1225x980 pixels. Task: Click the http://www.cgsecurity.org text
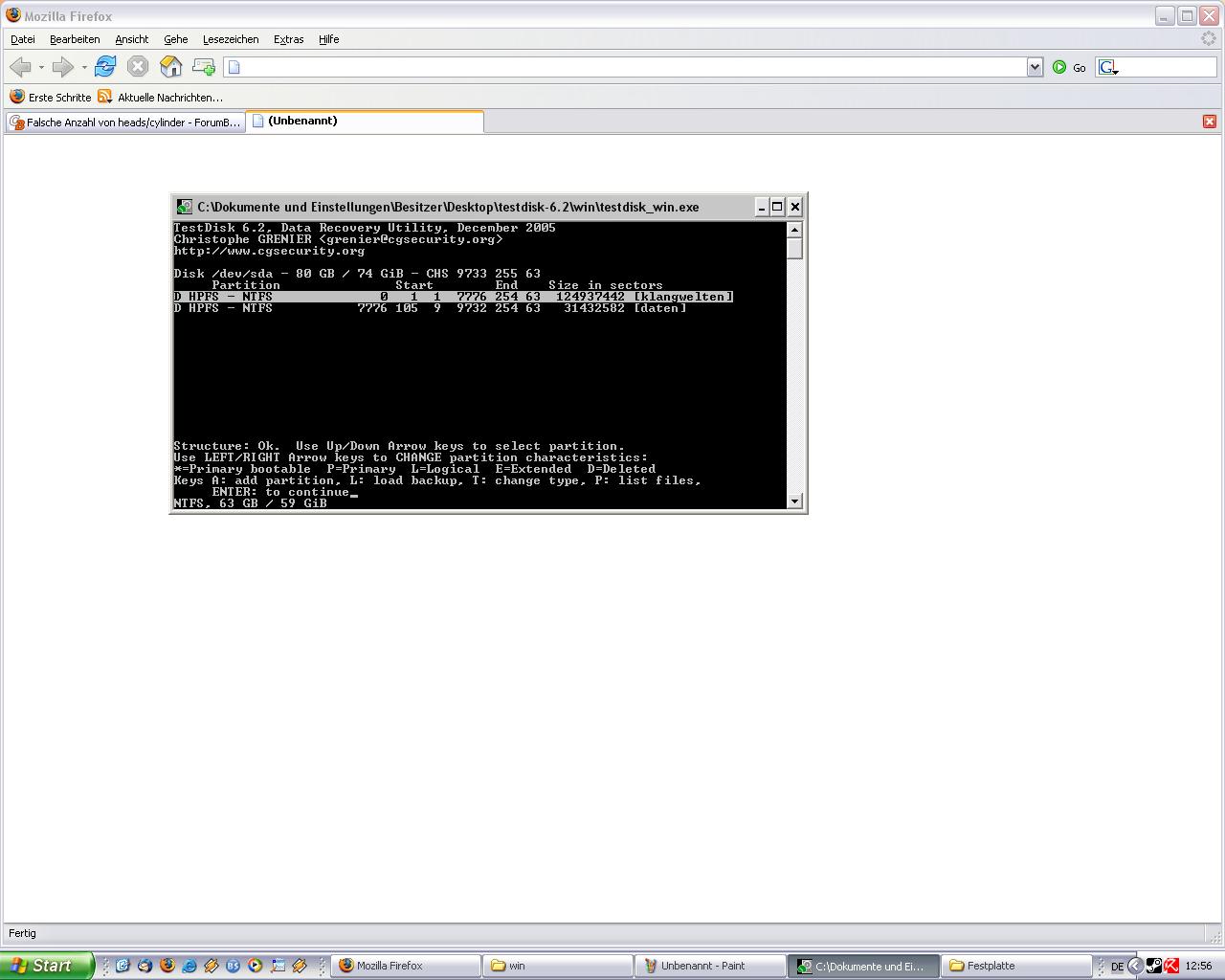pyautogui.click(x=269, y=251)
